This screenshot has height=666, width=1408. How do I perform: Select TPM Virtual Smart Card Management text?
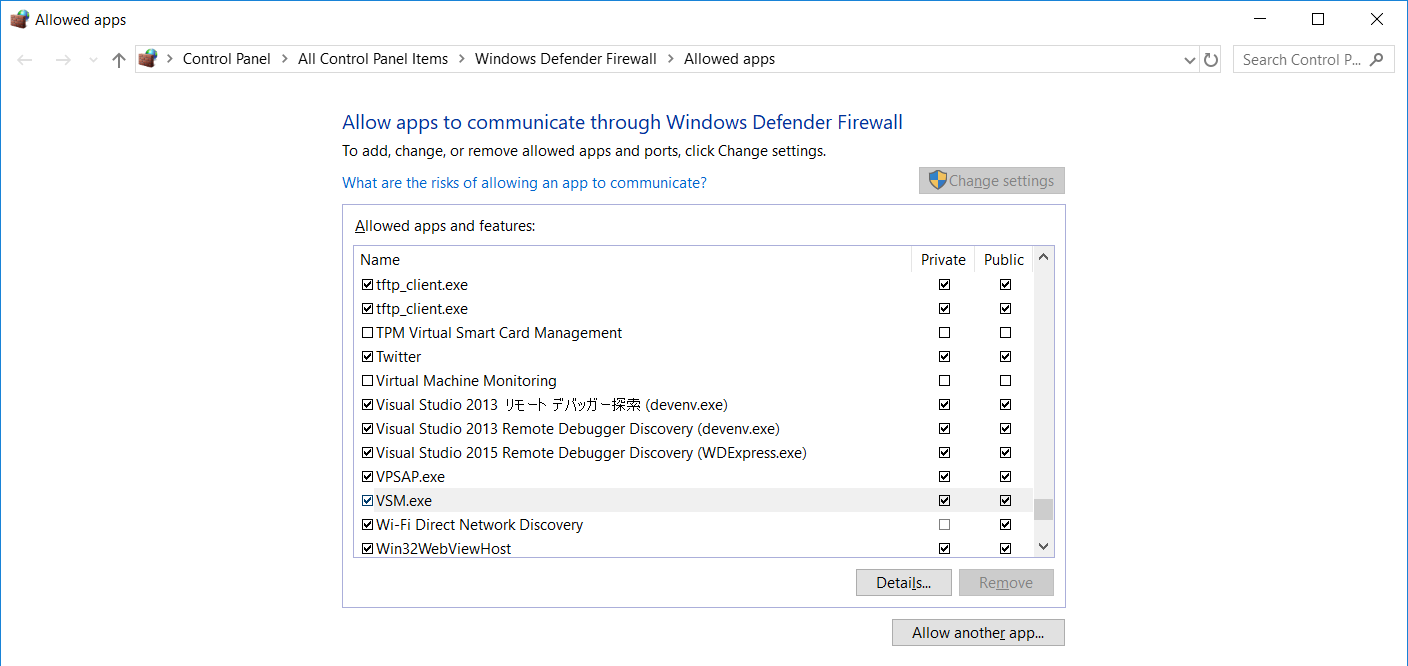point(499,333)
